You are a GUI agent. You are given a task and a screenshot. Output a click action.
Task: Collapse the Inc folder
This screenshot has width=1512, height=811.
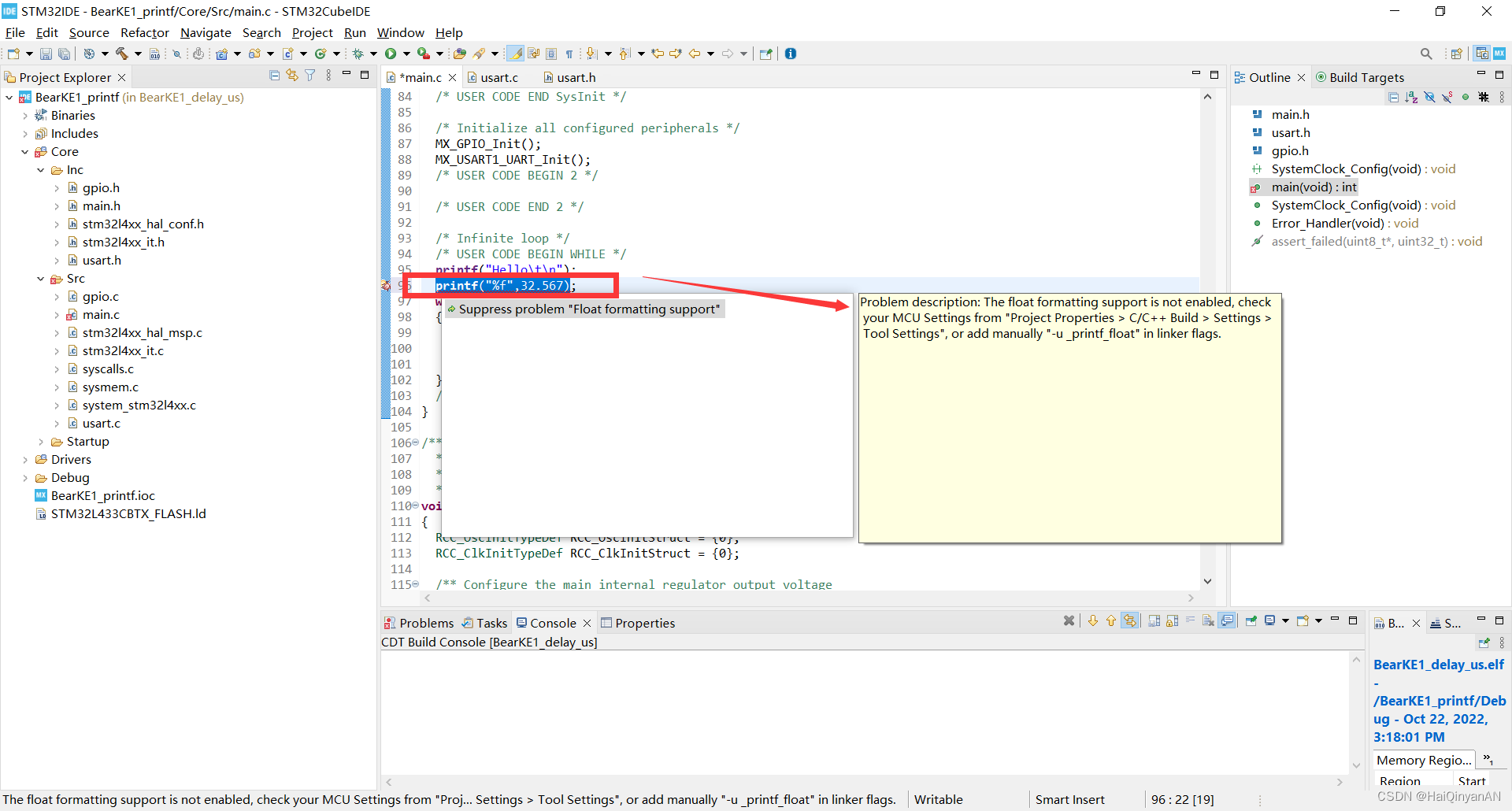click(x=40, y=170)
